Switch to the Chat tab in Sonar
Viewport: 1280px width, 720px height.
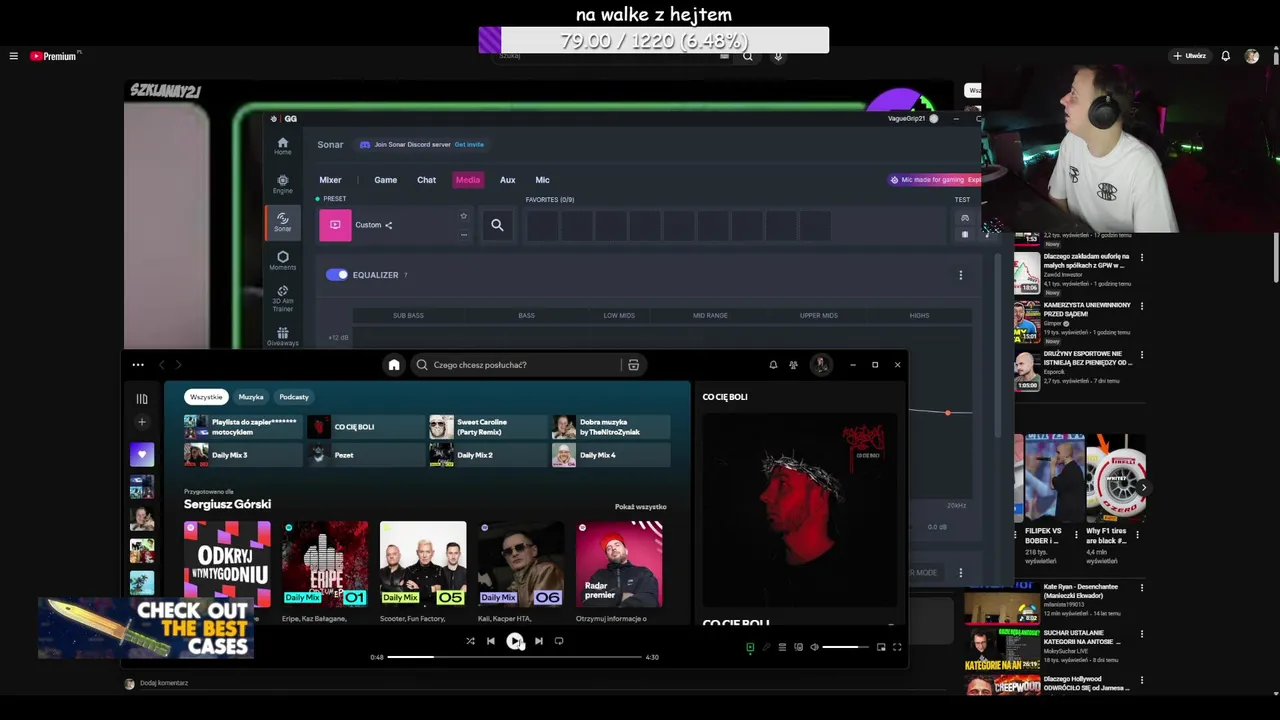[426, 180]
